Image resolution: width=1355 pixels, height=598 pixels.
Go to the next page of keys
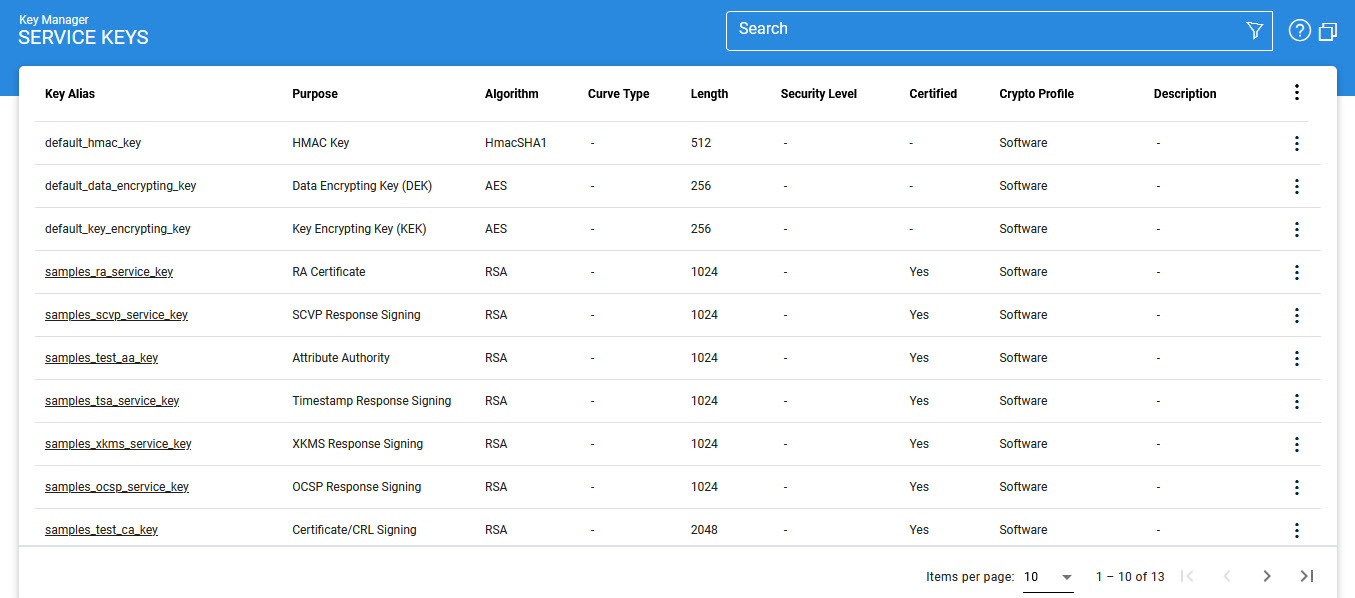coord(1266,576)
